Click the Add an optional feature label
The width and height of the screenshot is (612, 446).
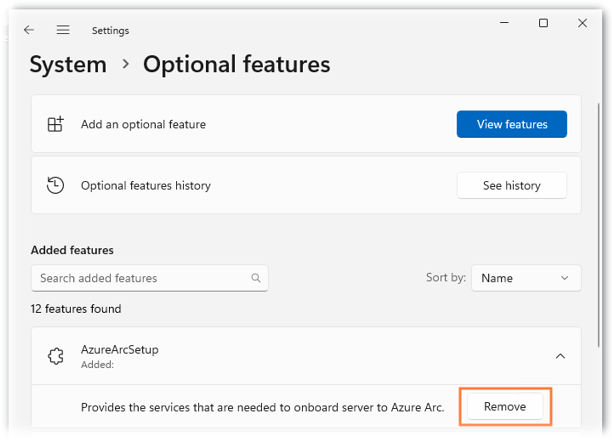click(x=143, y=124)
